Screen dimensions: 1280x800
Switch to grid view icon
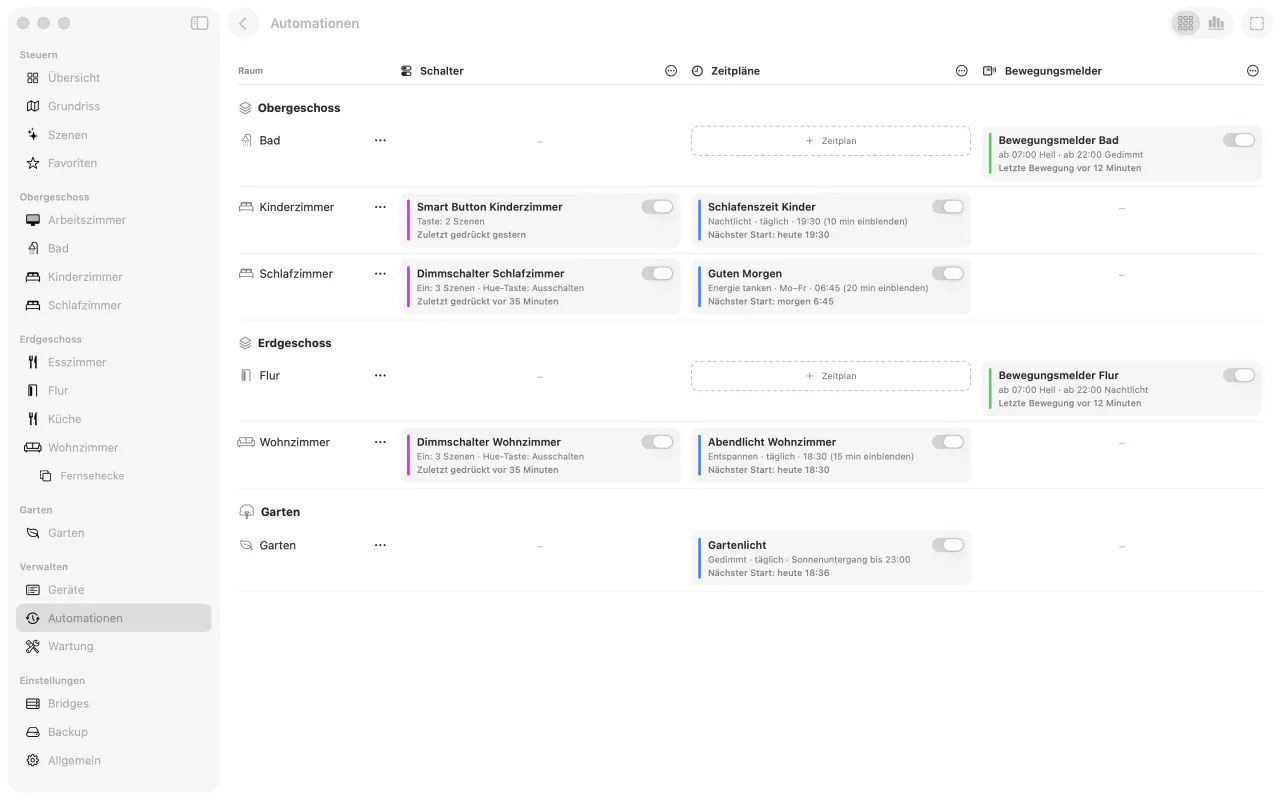1186,23
